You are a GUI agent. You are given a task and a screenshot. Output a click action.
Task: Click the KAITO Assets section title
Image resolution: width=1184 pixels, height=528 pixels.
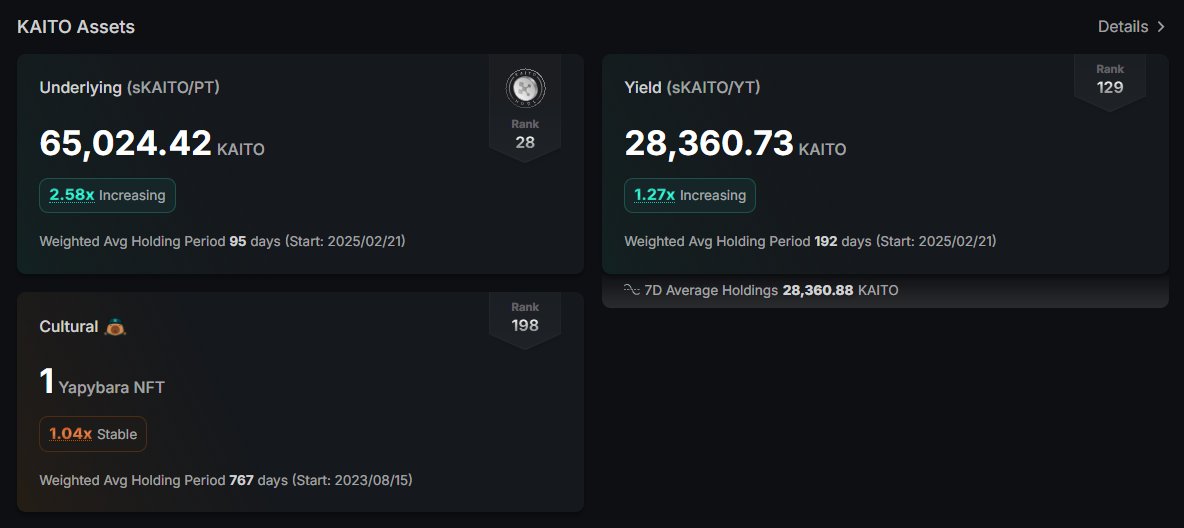tap(76, 27)
